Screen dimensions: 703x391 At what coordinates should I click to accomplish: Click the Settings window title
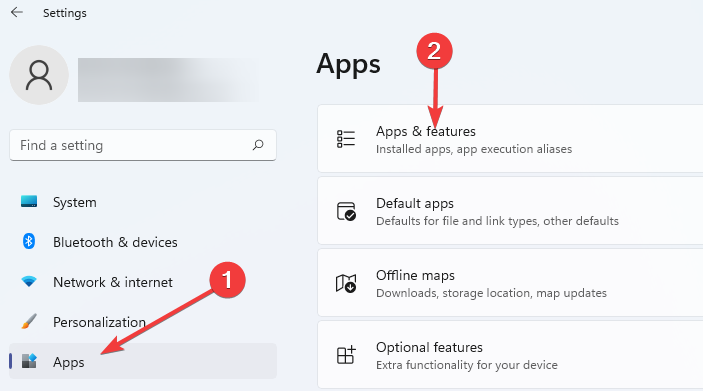pyautogui.click(x=65, y=13)
